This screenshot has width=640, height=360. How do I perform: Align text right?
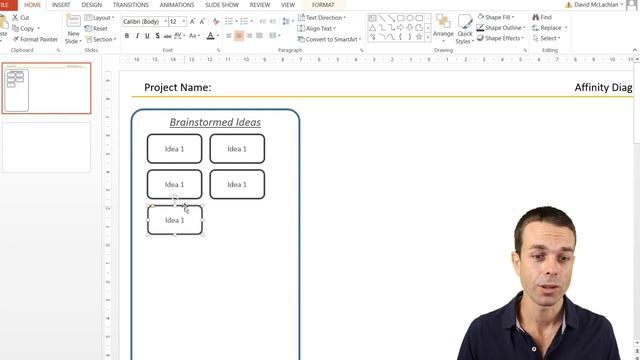(x=249, y=36)
